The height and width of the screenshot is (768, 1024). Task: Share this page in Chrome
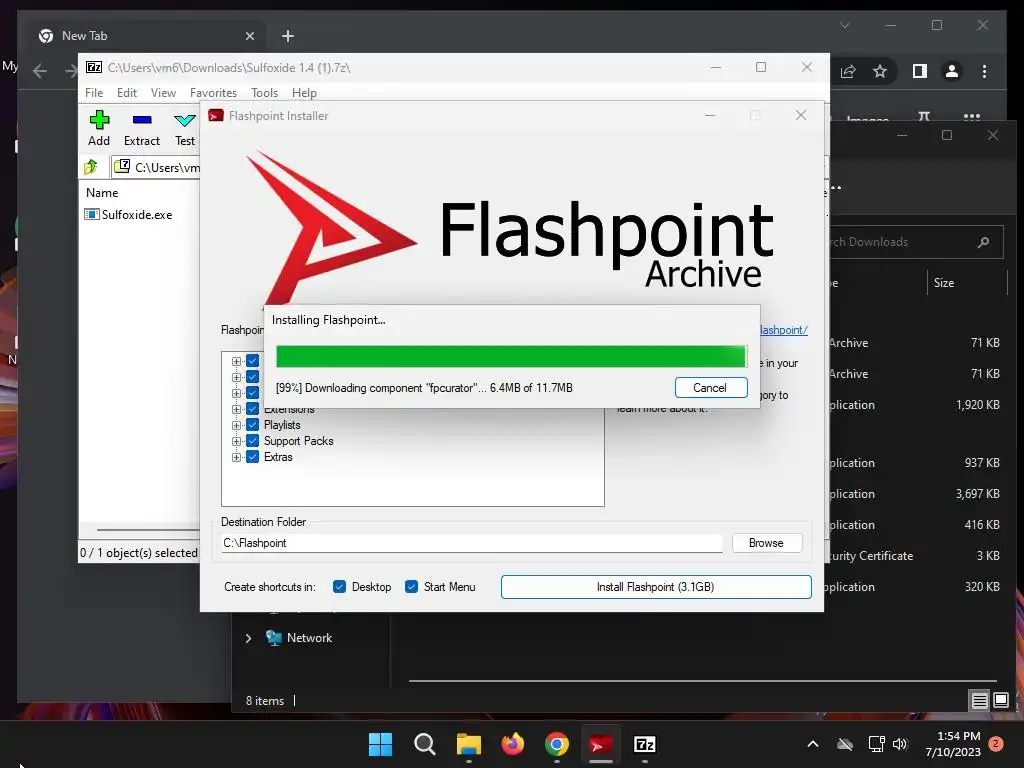(x=848, y=71)
